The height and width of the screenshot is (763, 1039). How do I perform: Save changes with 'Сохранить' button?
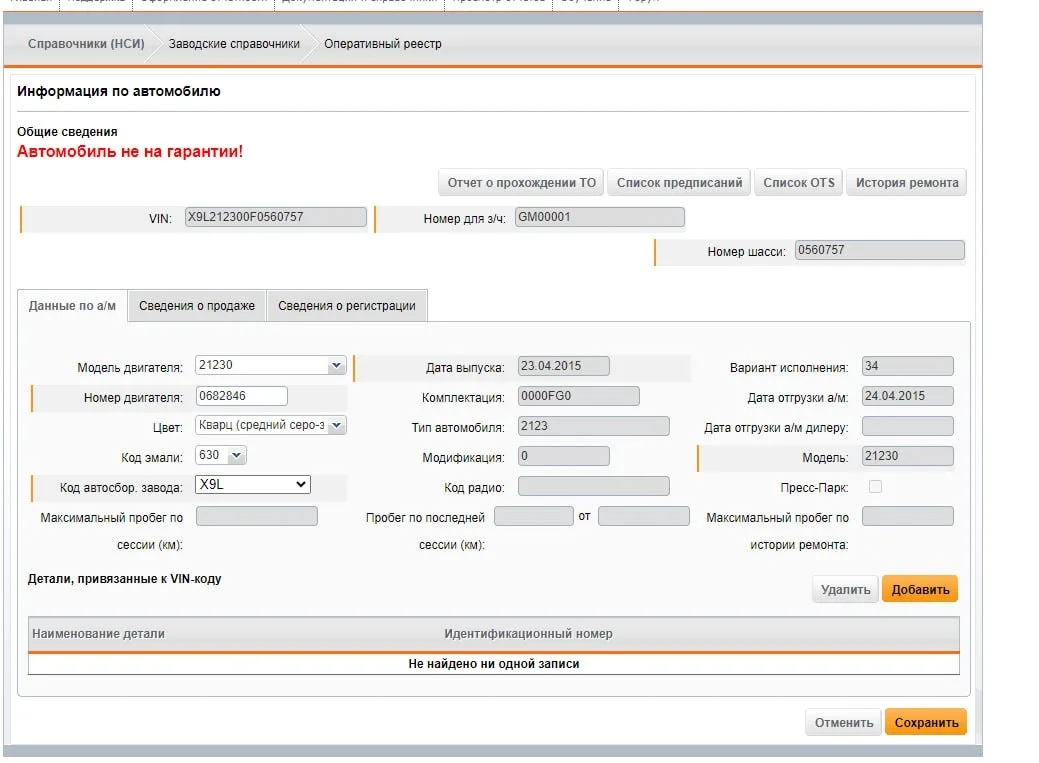(x=925, y=722)
